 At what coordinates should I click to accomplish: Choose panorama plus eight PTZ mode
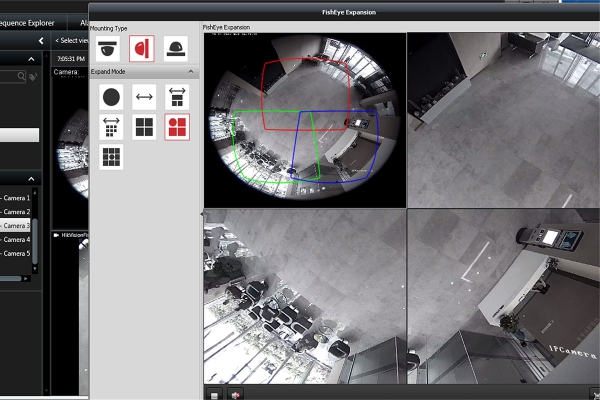coord(111,127)
